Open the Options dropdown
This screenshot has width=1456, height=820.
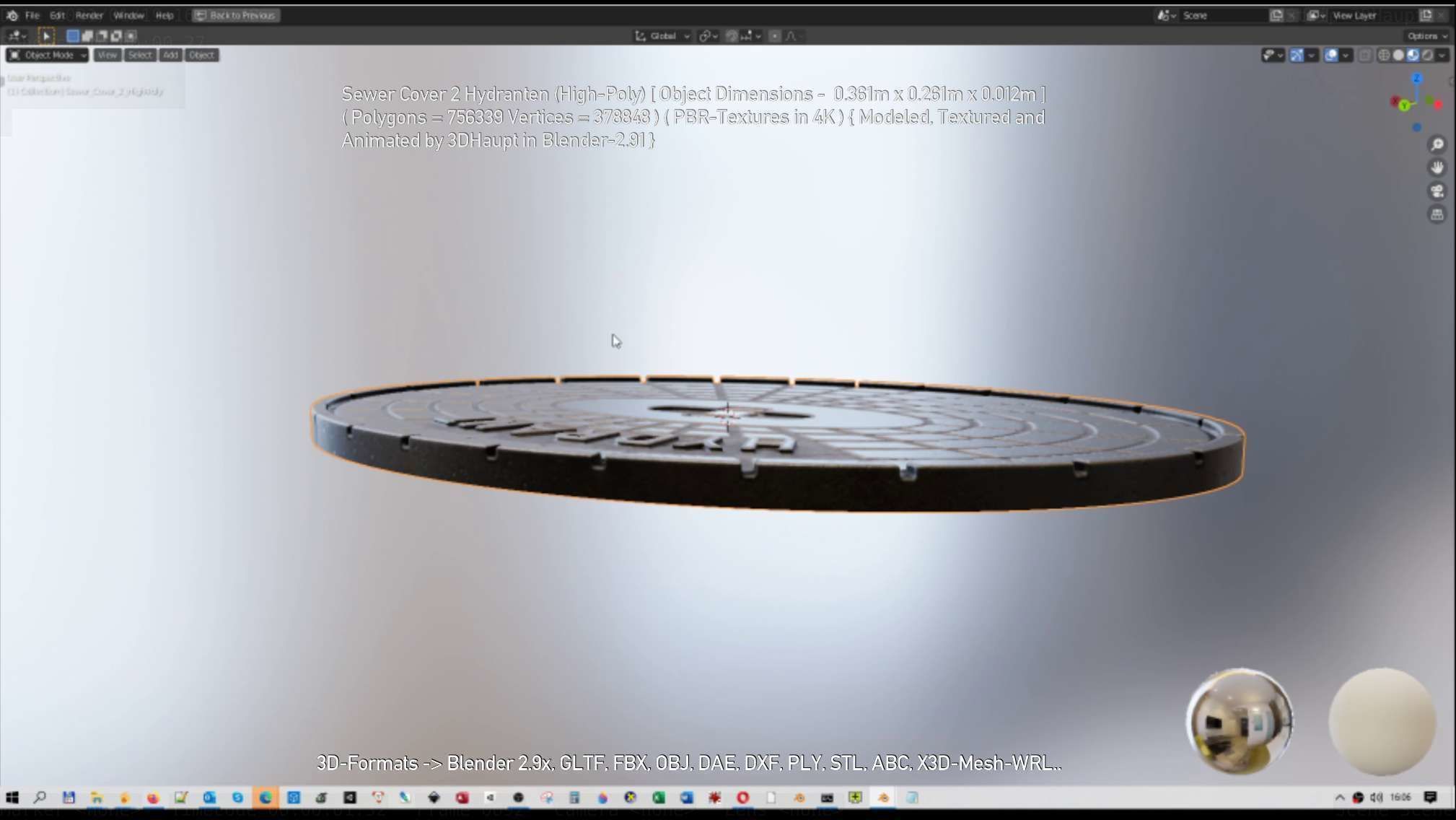1427,35
